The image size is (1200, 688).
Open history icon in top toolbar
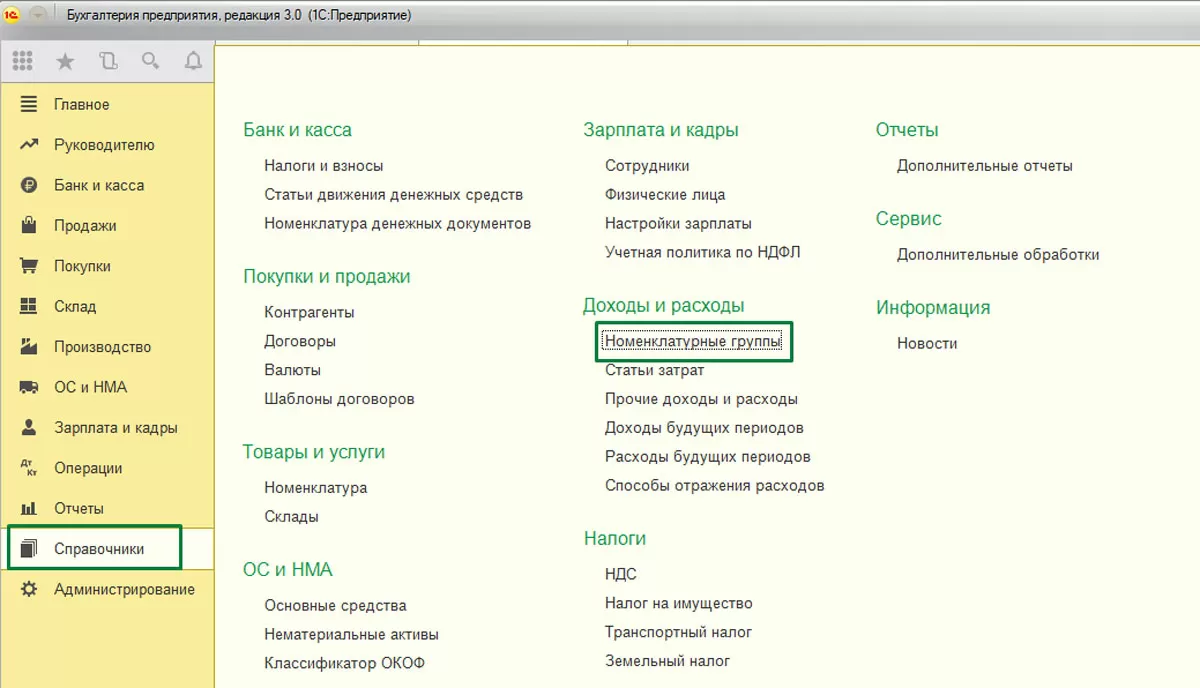click(x=108, y=61)
